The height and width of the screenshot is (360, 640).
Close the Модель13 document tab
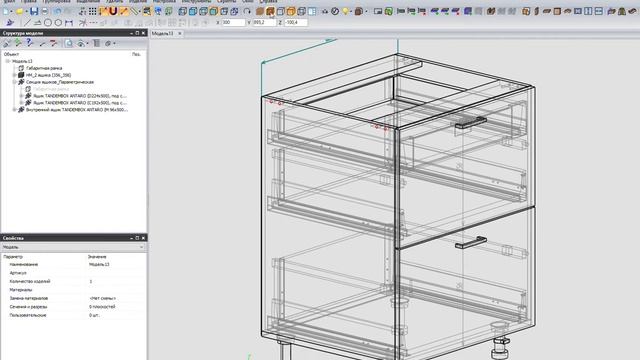tap(180, 33)
